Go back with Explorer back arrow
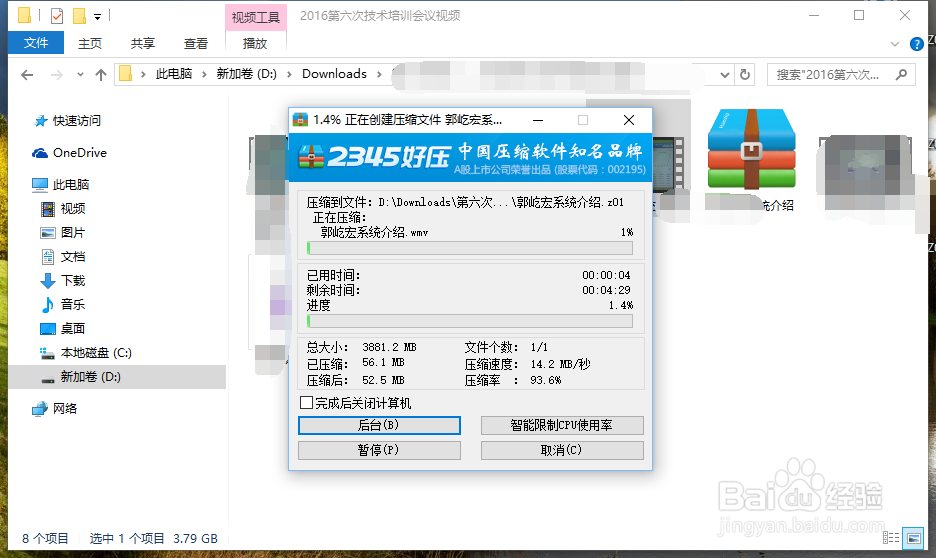Viewport: 936px width, 558px height. tap(27, 75)
